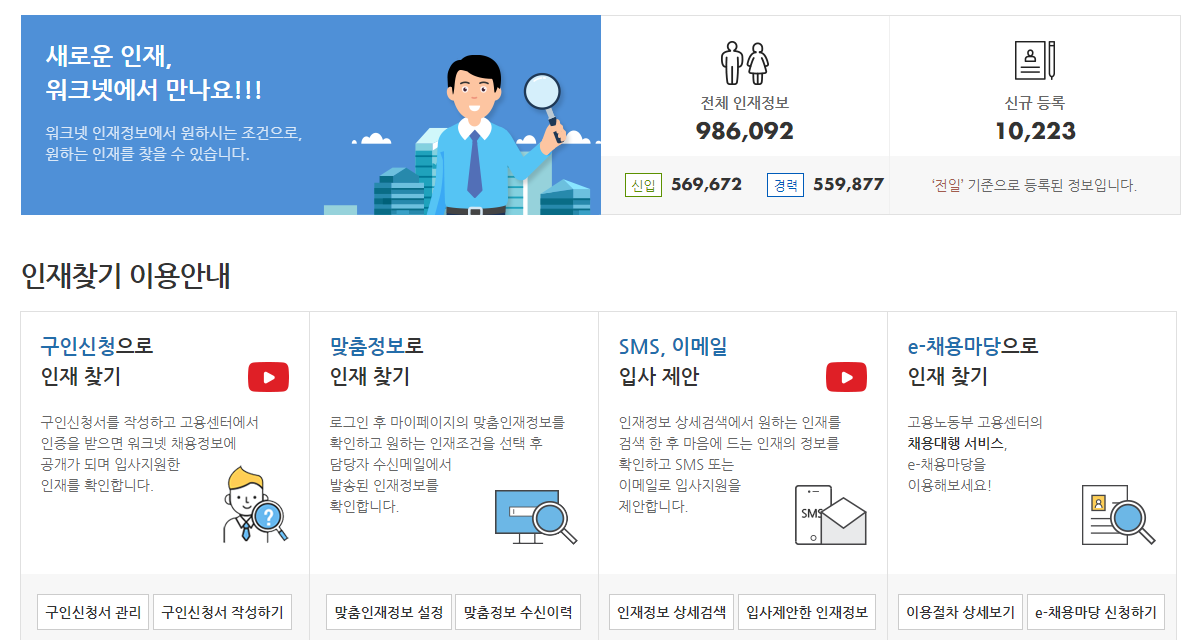Click the 인재찾기 이용안내 section title
This screenshot has width=1199, height=640.
[125, 276]
